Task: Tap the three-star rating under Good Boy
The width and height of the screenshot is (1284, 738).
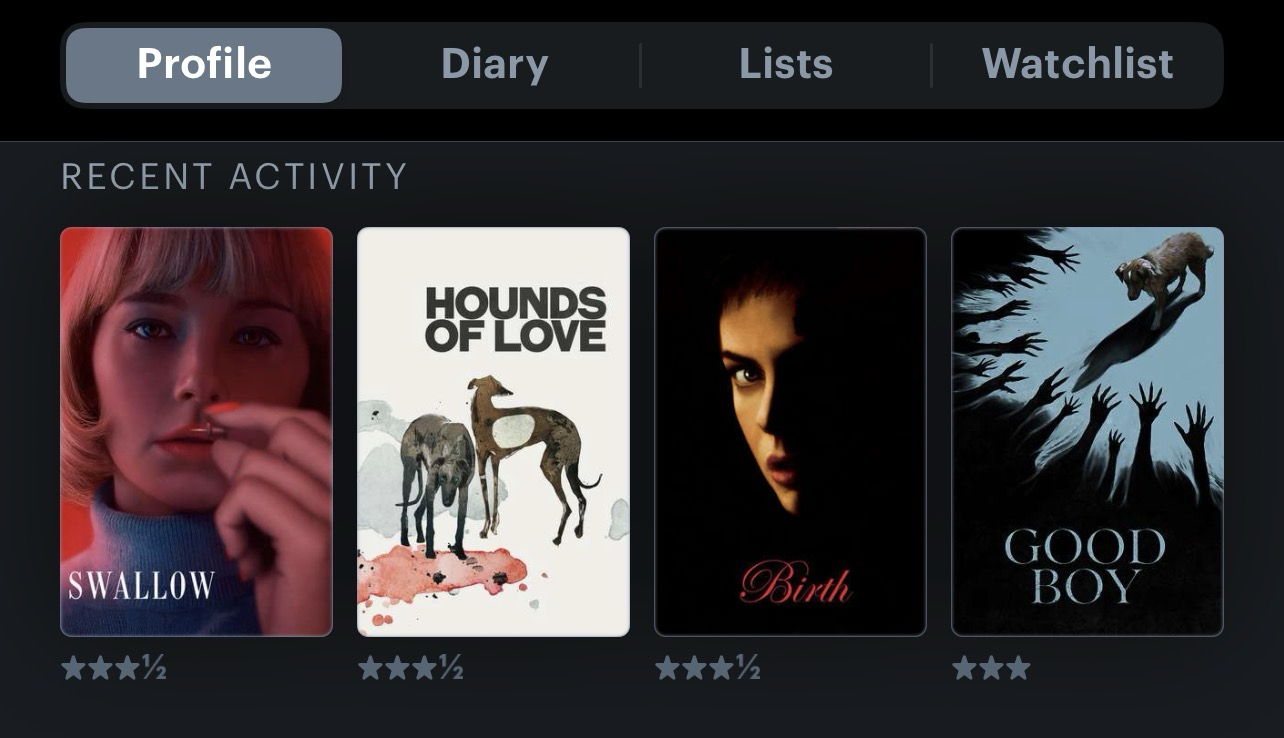Action: coord(991,668)
